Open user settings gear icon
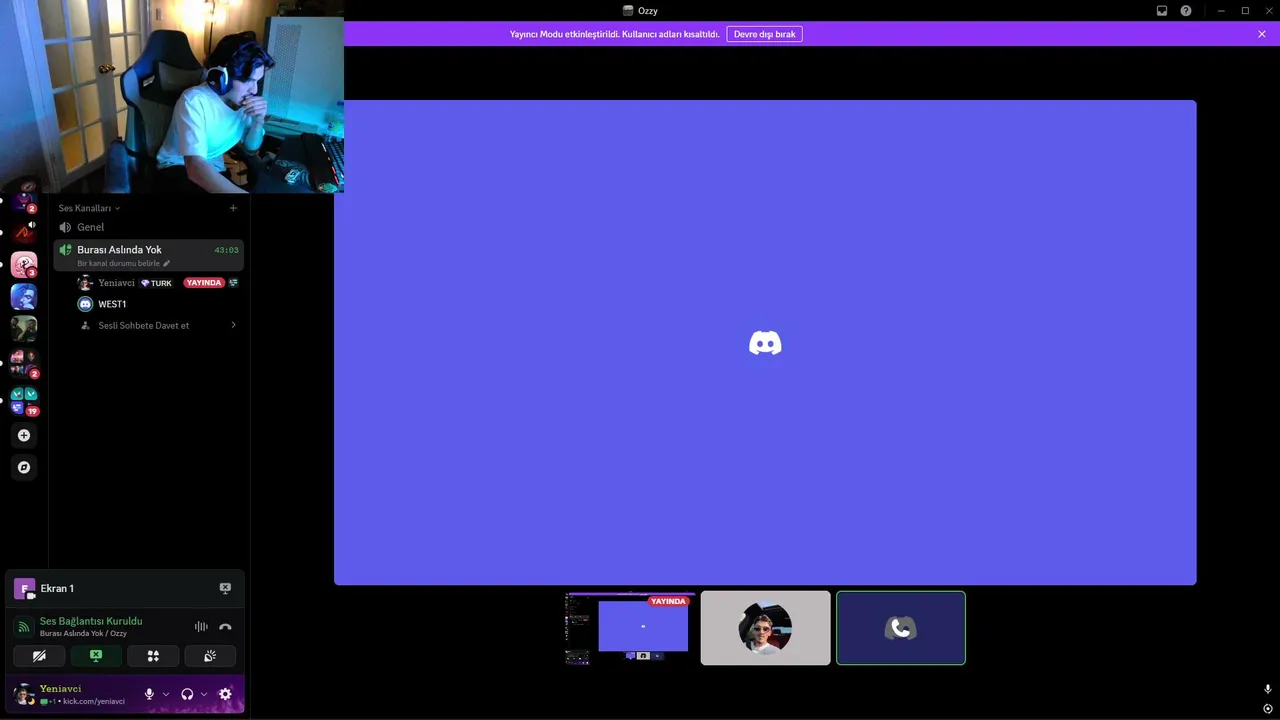The image size is (1280, 720). [225, 694]
